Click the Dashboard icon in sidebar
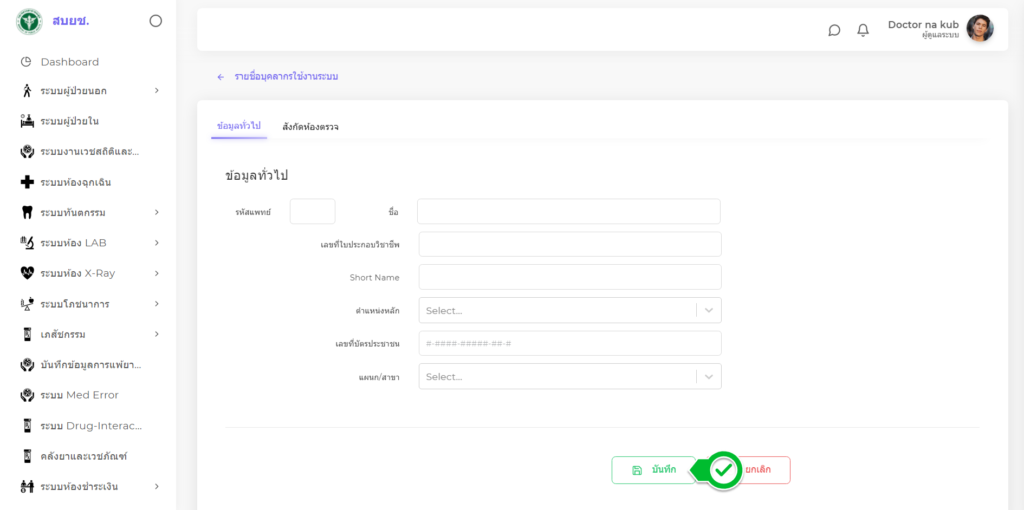The image size is (1024, 510). click(x=27, y=62)
